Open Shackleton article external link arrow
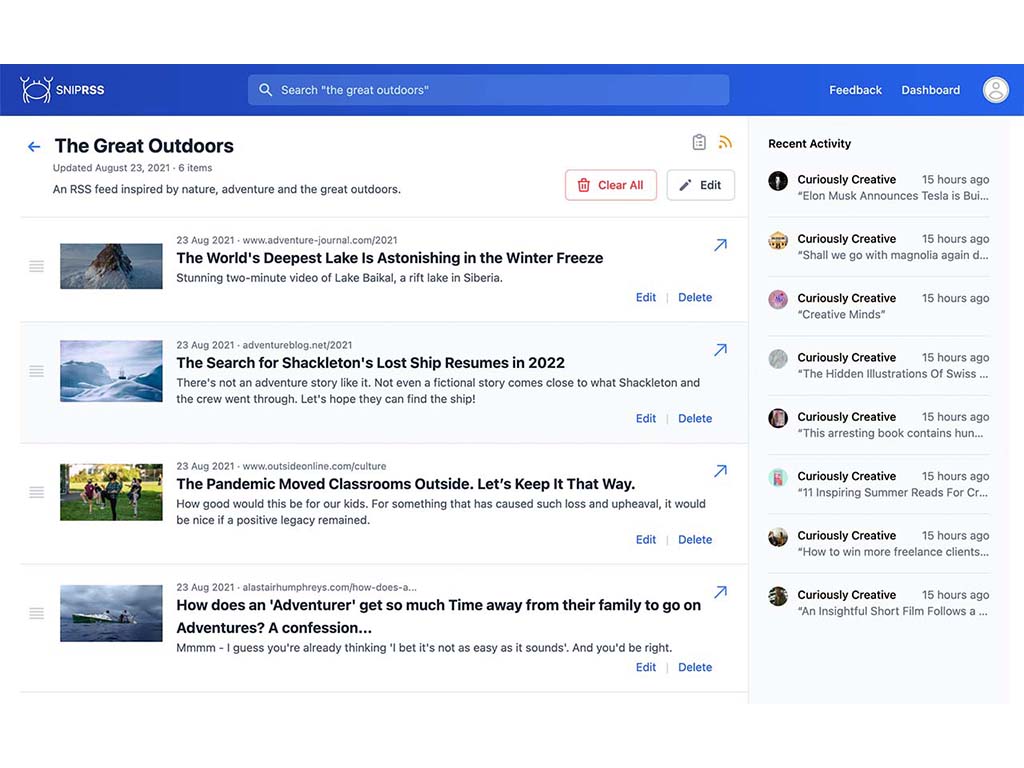 (720, 350)
